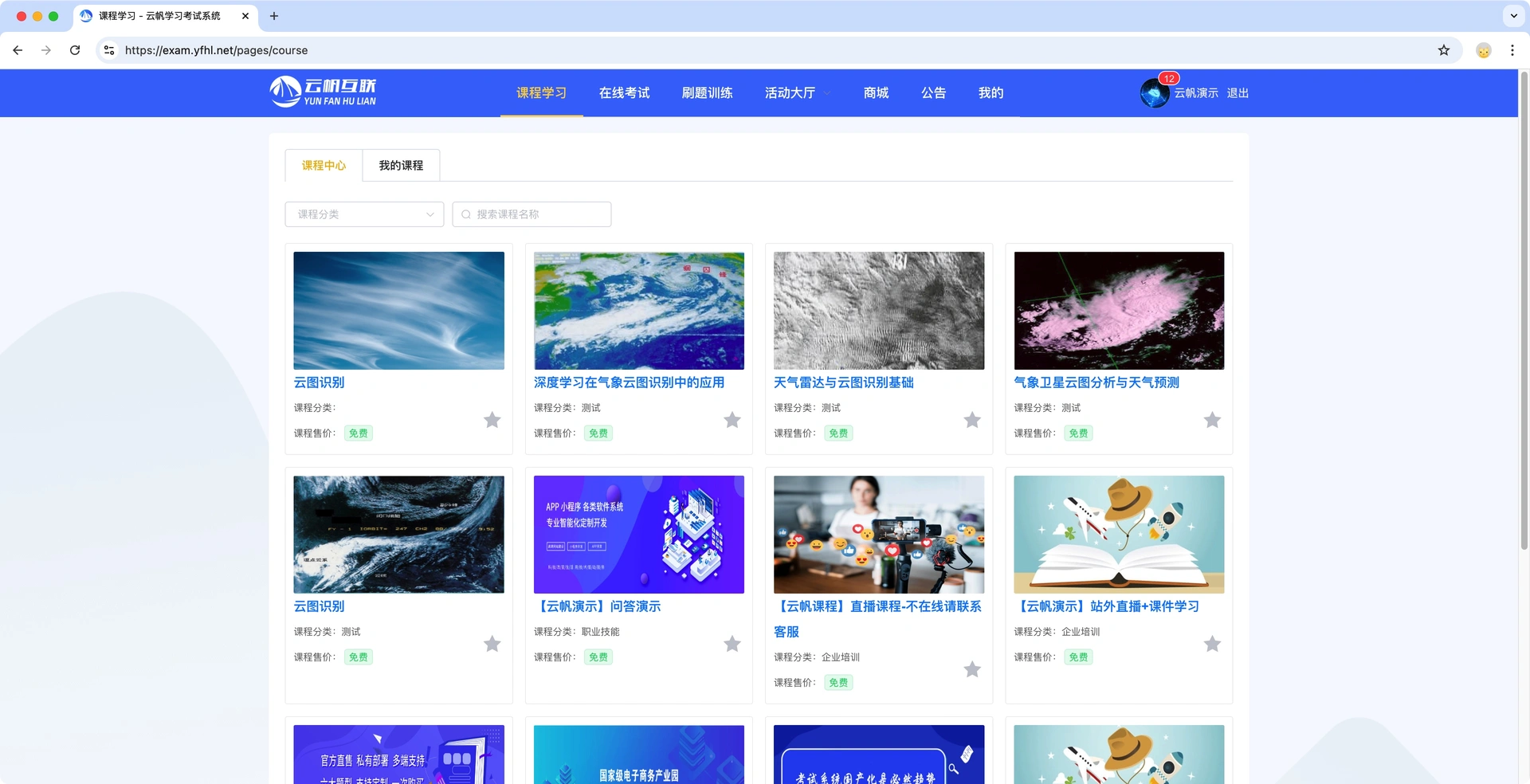
Task: Click the Yun Fan Hu Lian logo
Action: (x=323, y=92)
